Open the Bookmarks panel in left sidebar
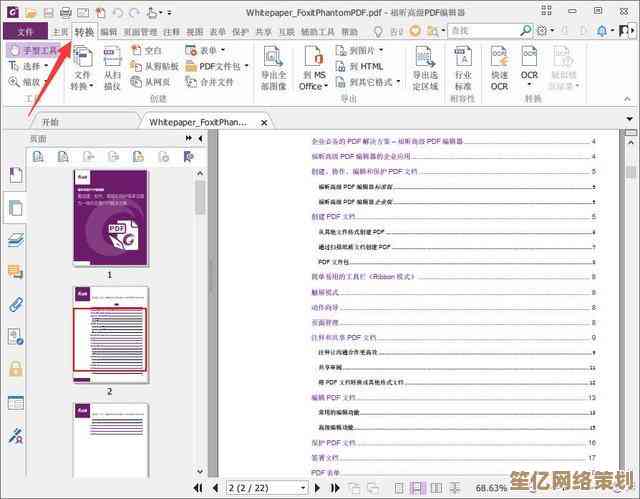The image size is (640, 499). click(15, 175)
